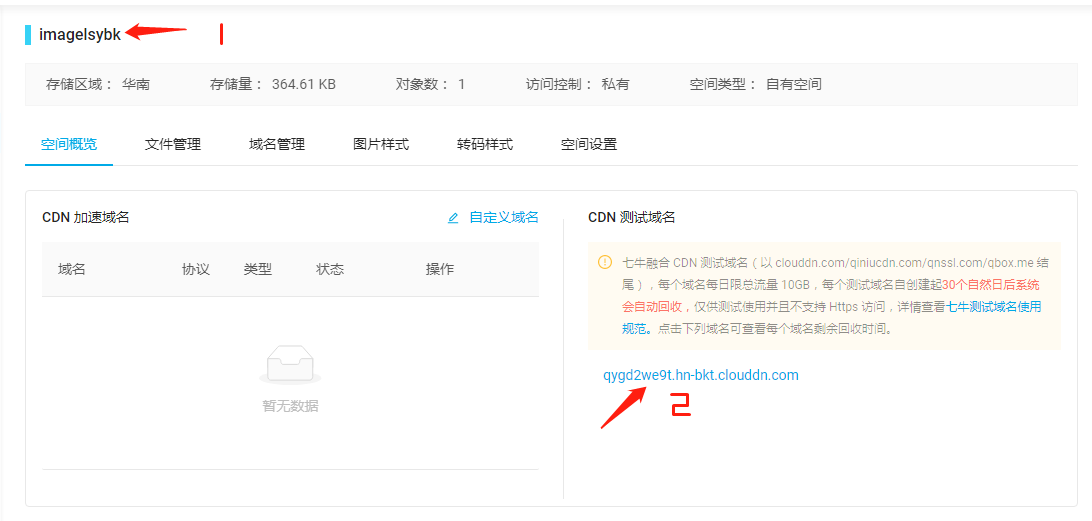Click the CDN 测试域名 heading
Image resolution: width=1092 pixels, height=521 pixels.
tap(632, 217)
